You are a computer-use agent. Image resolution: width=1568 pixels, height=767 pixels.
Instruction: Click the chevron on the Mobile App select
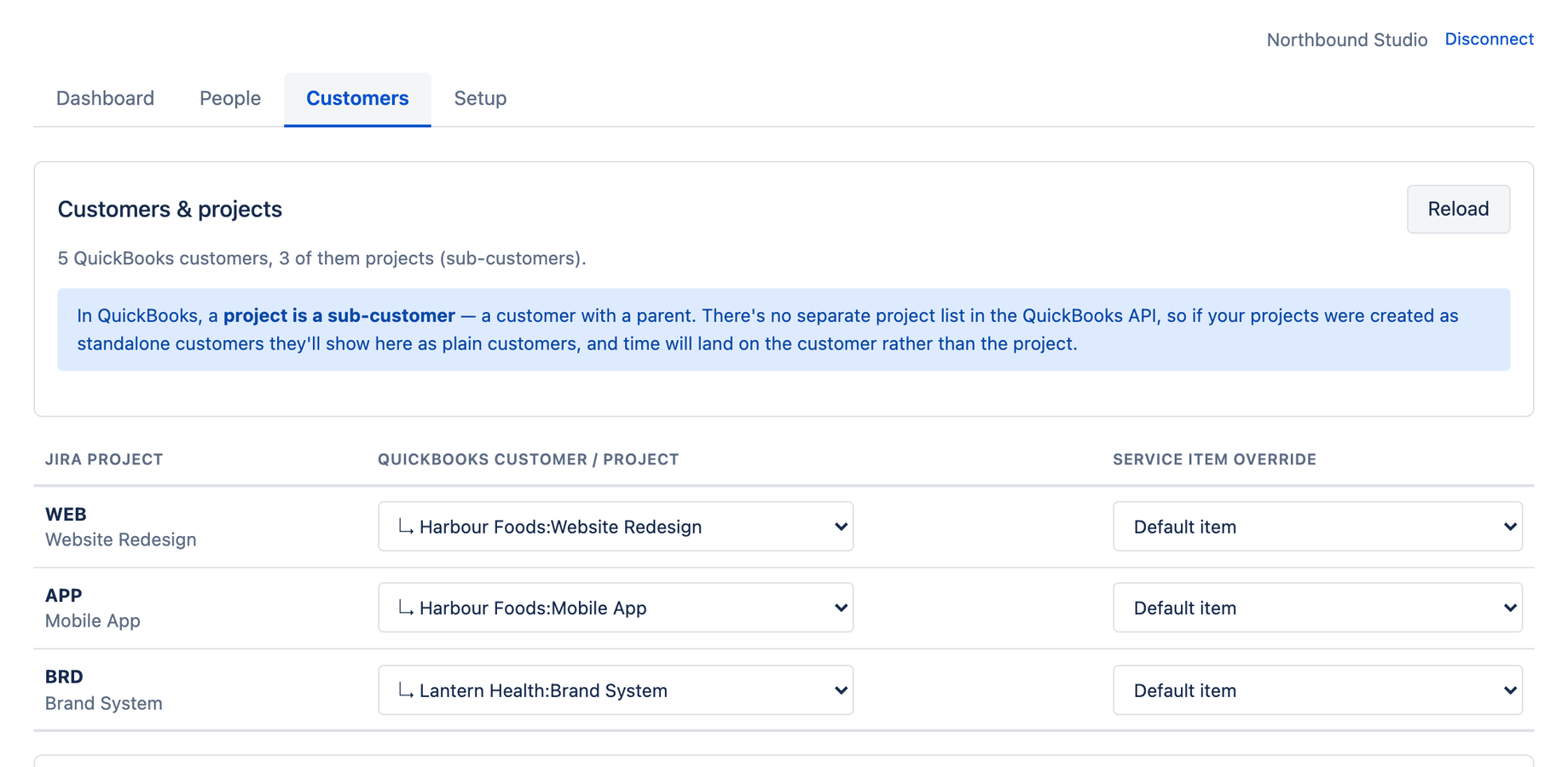click(841, 608)
